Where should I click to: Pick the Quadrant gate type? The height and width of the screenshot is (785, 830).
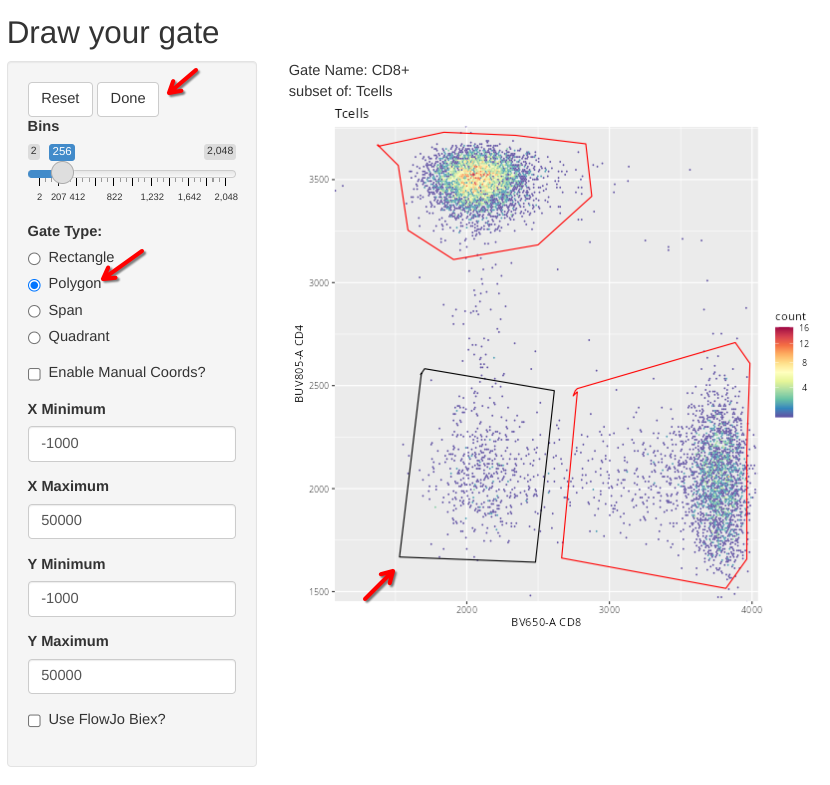35,338
